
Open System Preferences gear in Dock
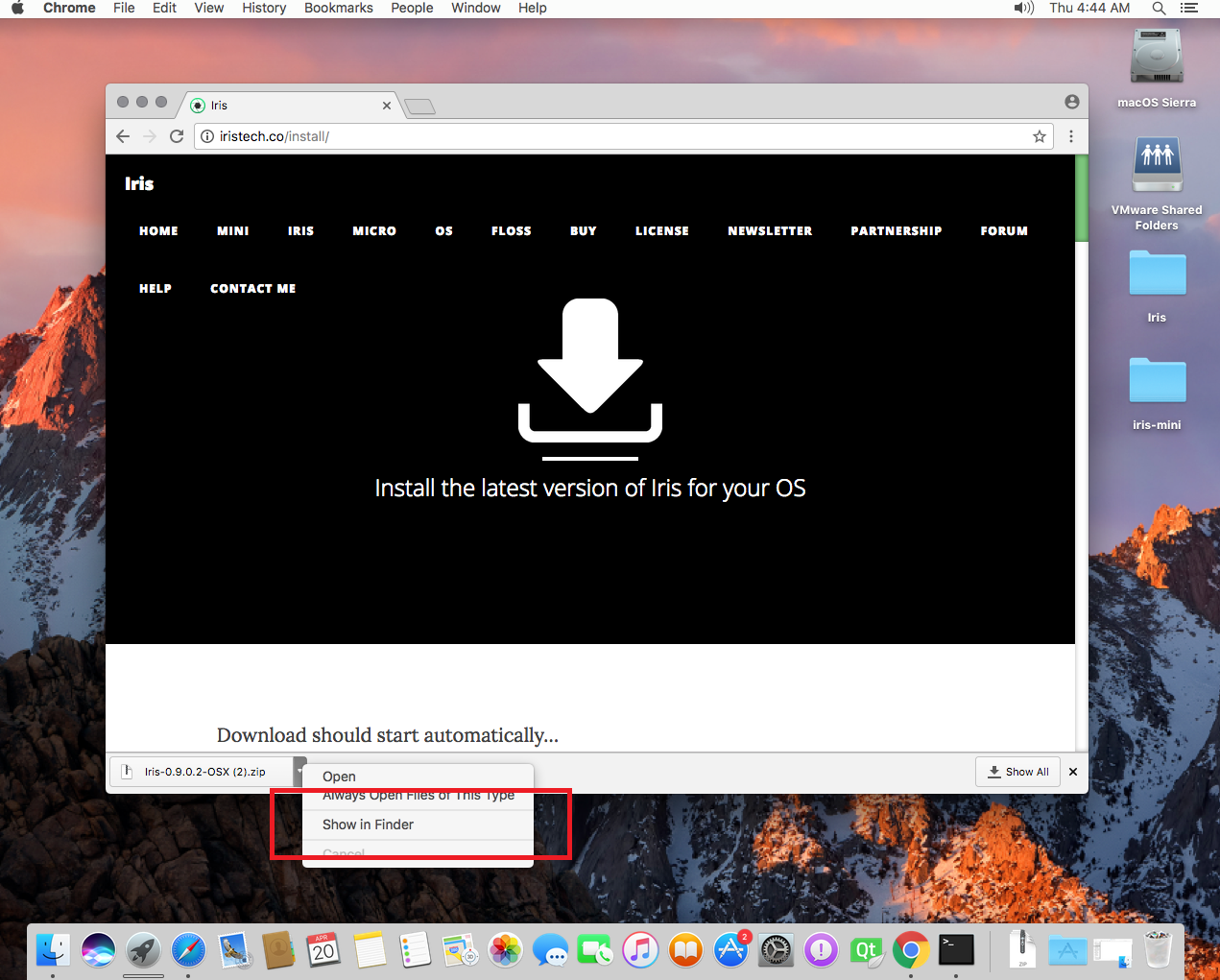click(x=776, y=950)
